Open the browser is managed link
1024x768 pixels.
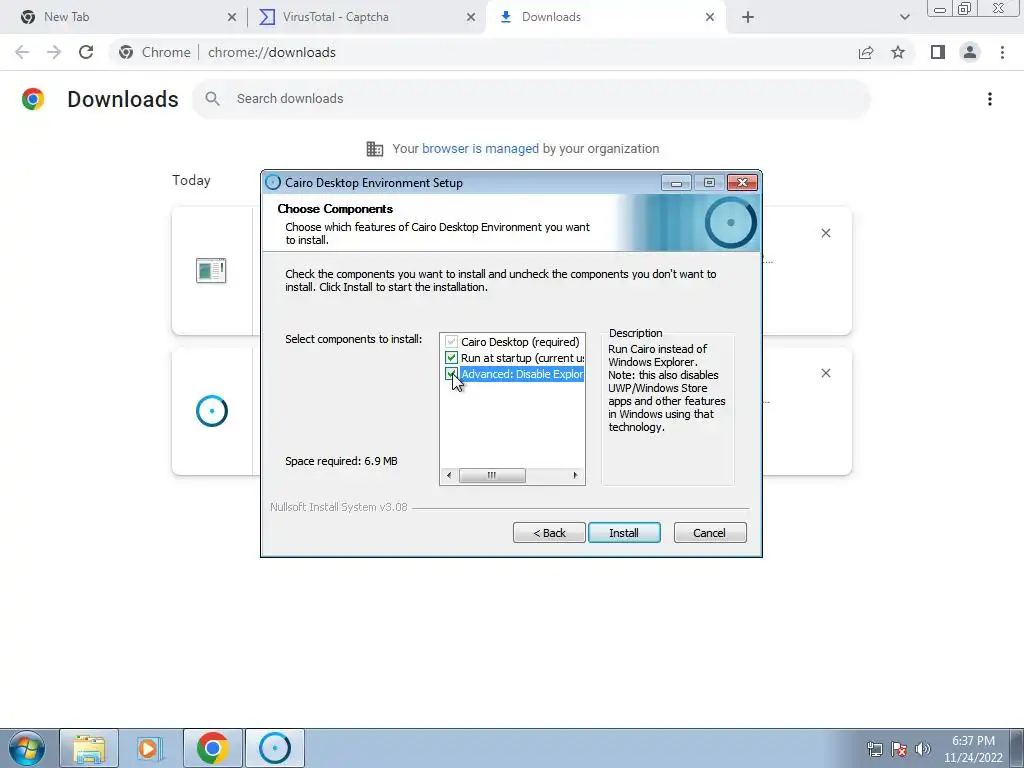480,149
